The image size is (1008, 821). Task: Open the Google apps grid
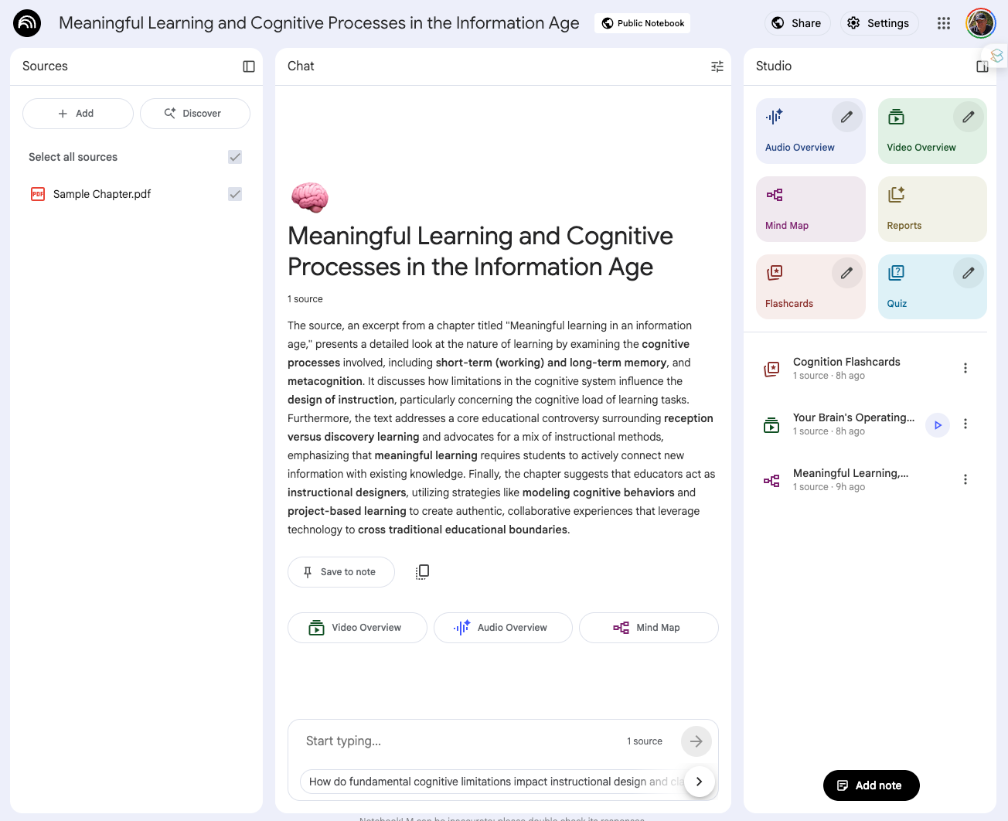point(943,23)
